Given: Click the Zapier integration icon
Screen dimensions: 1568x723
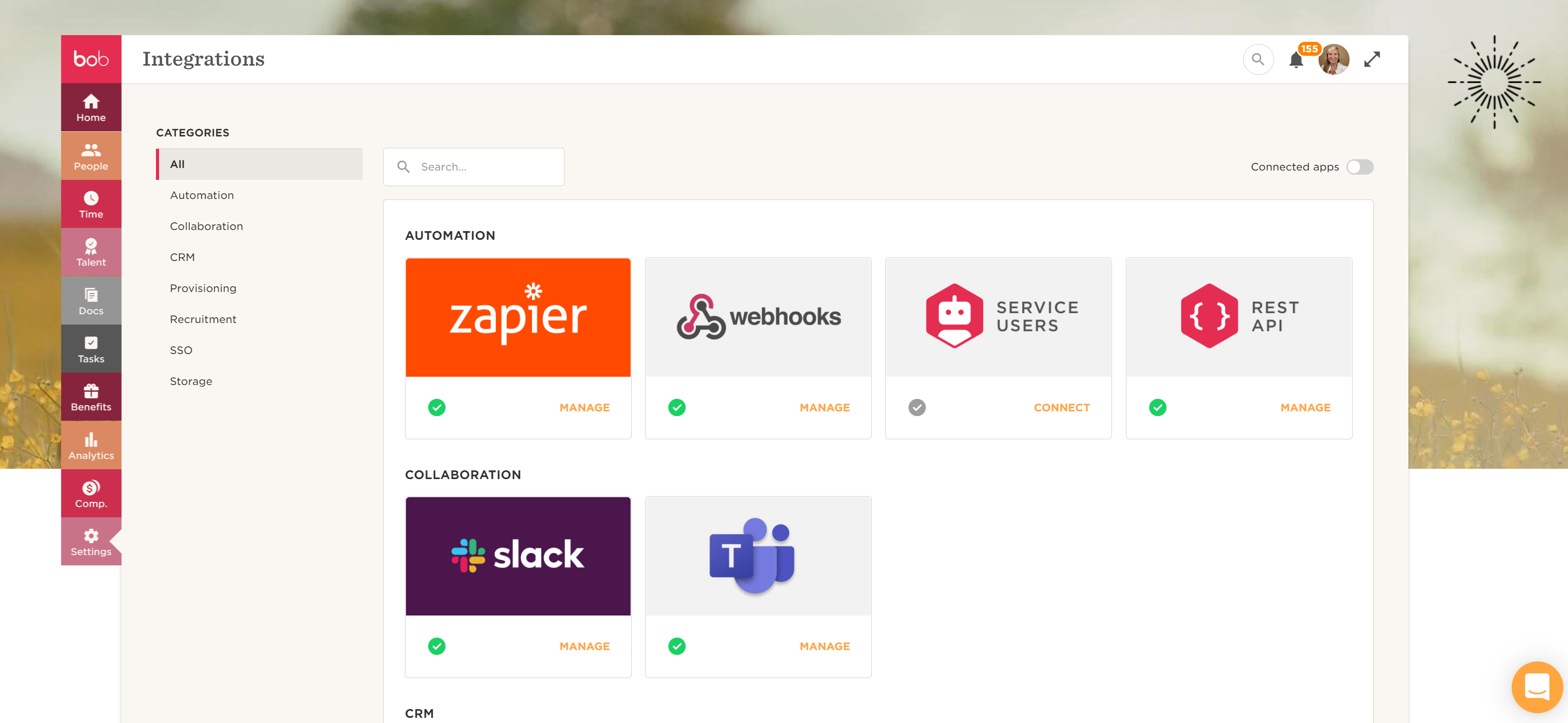Looking at the screenshot, I should coord(518,317).
